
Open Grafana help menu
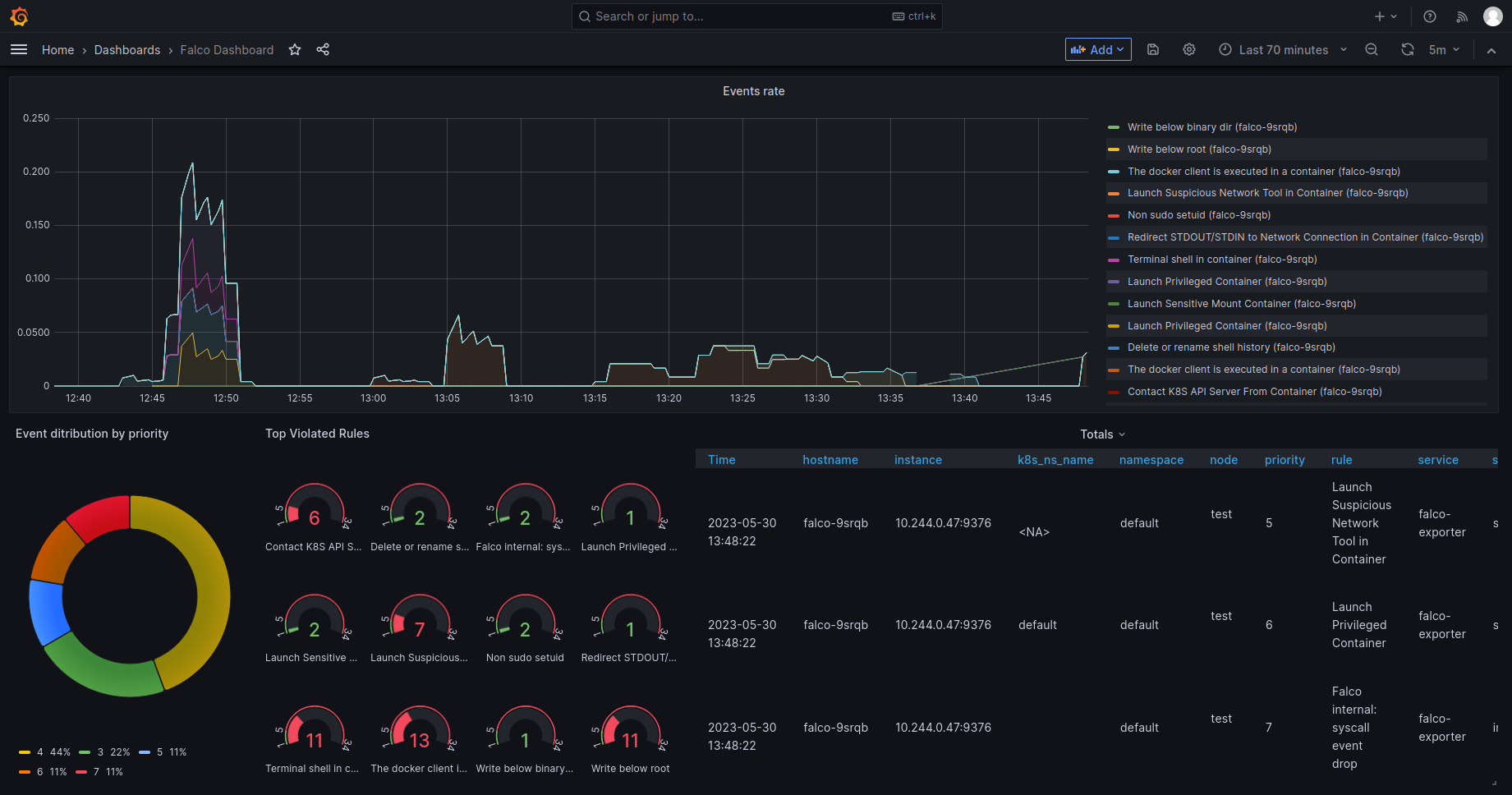(1429, 16)
